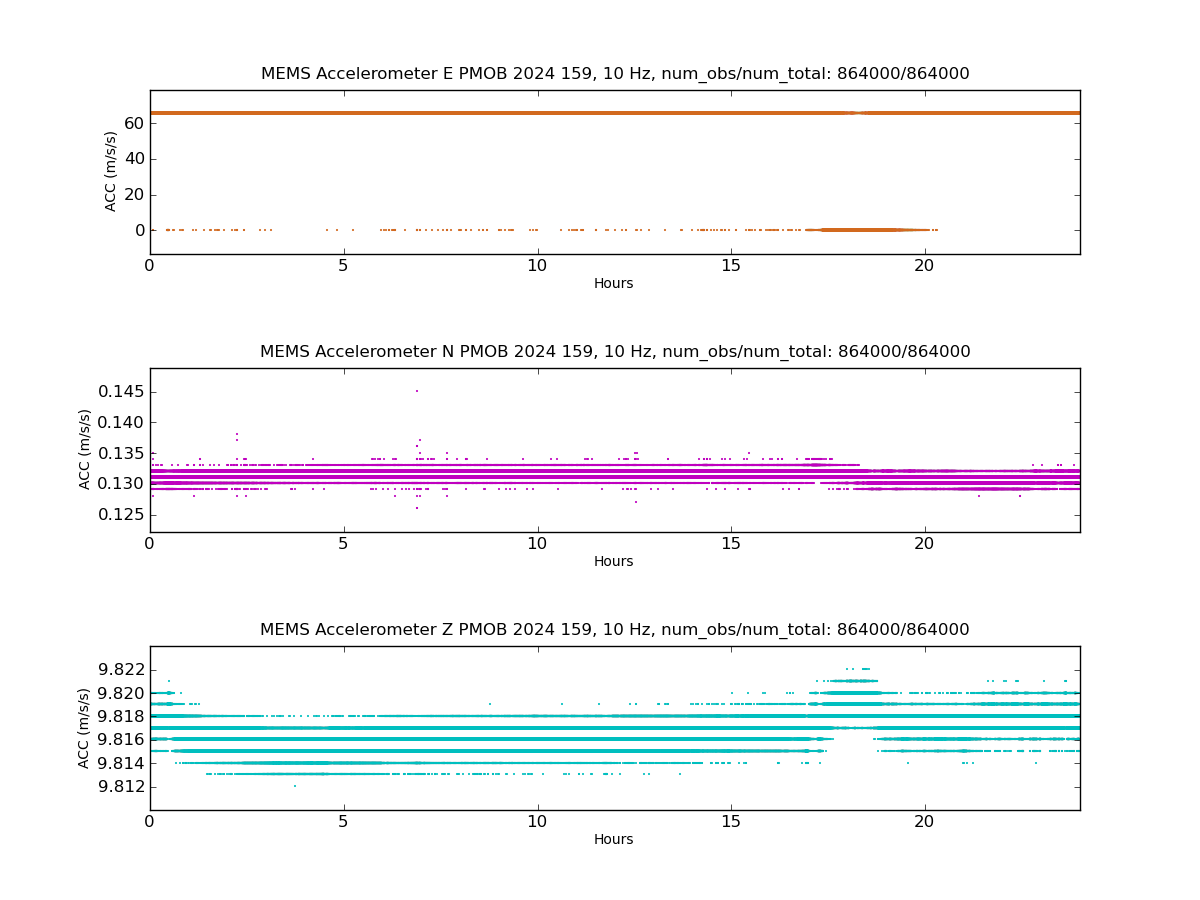Viewport: 1200px width, 900px height.
Task: Click the MEMS Accelerometer E plot title
Action: pyautogui.click(x=615, y=74)
